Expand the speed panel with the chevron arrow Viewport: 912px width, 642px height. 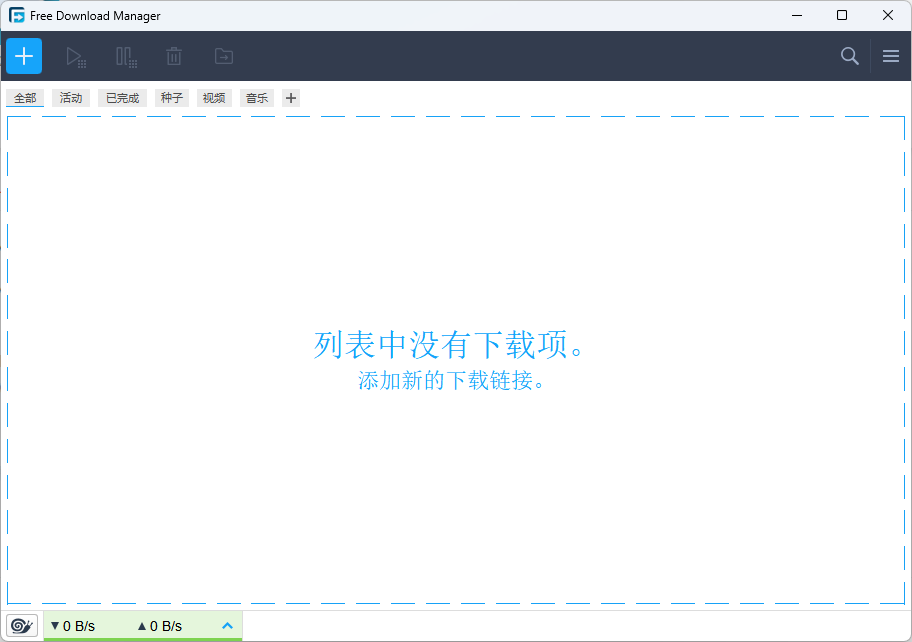tap(227, 626)
